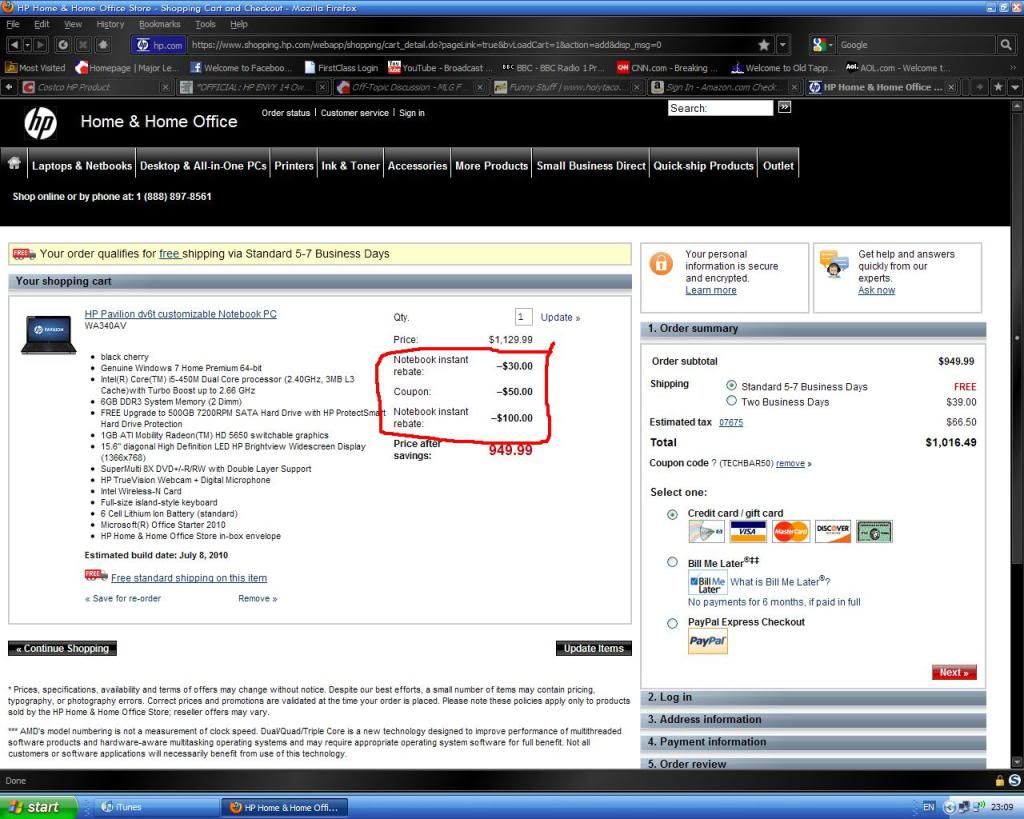Reload the current page
The image size is (1024, 819).
coord(63,44)
